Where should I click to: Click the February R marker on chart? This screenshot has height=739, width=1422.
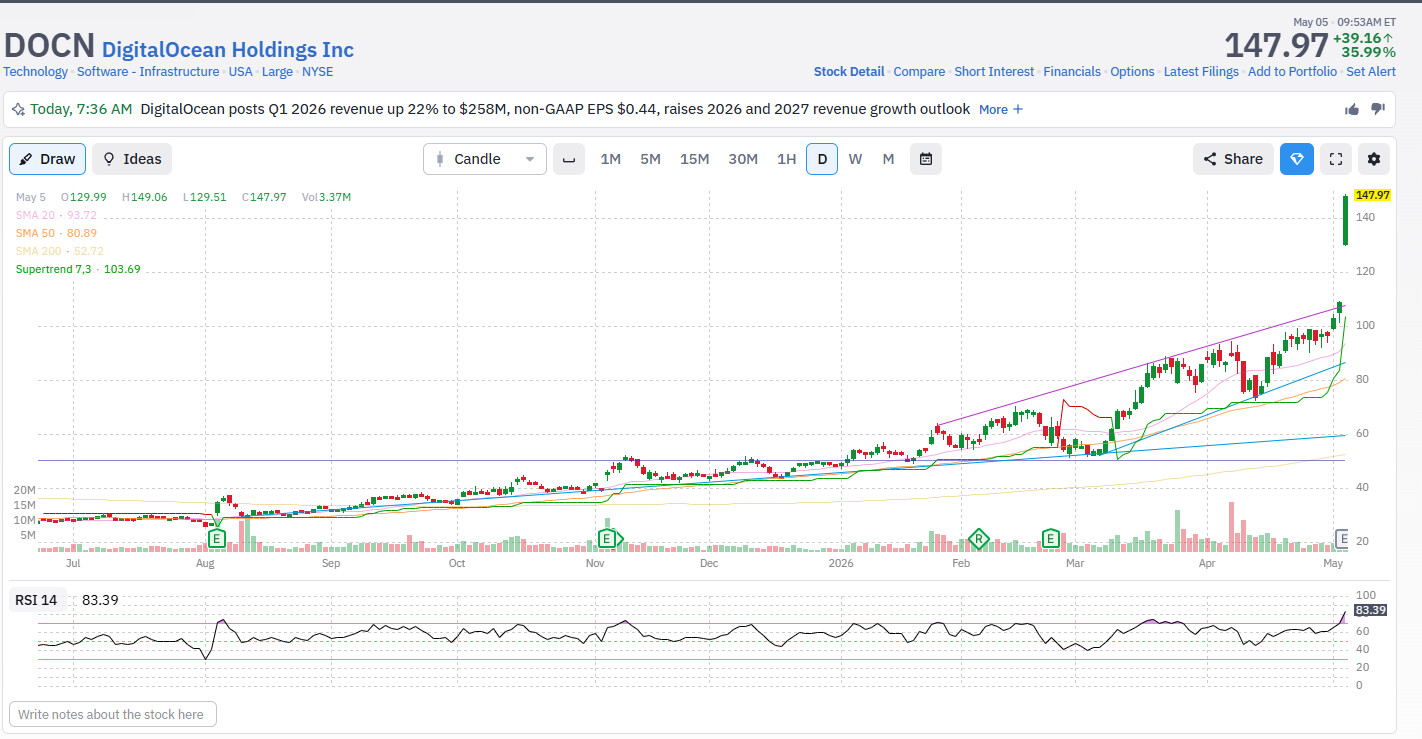click(978, 539)
